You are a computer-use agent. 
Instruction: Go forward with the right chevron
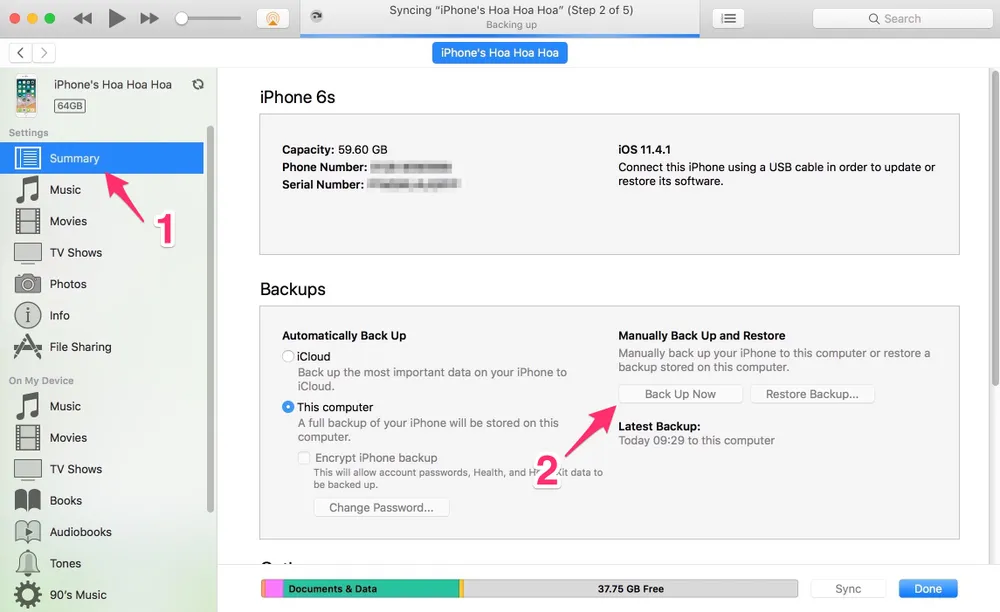[x=44, y=53]
